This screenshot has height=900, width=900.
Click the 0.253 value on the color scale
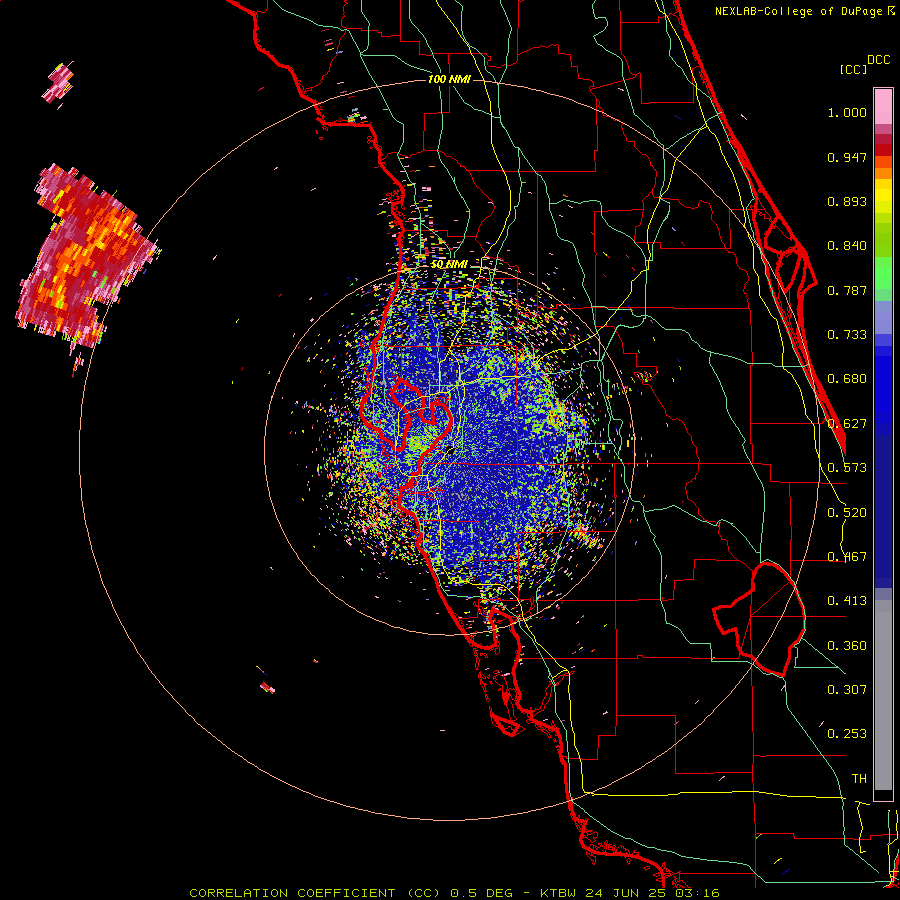[847, 734]
